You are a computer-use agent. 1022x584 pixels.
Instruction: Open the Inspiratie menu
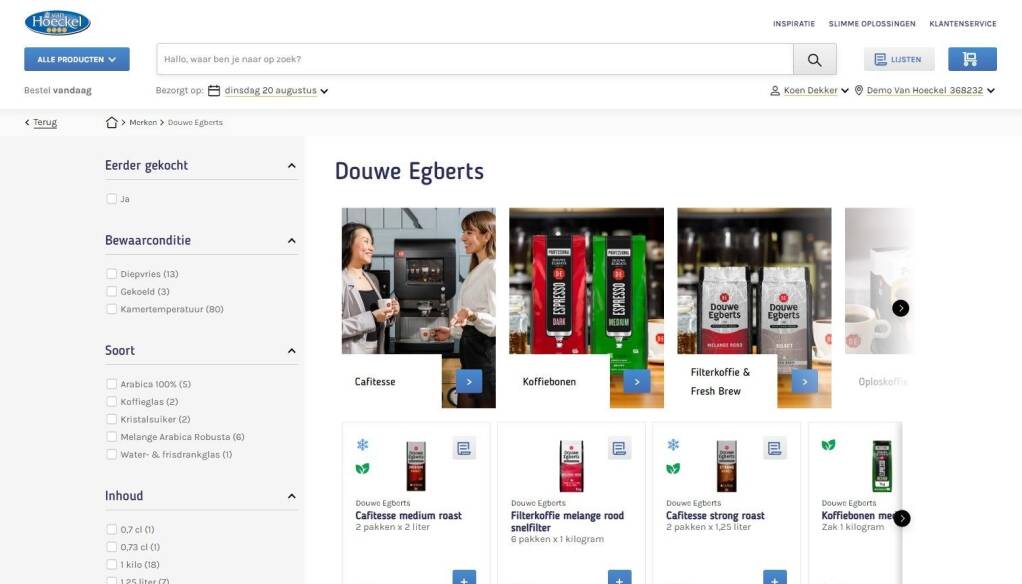click(794, 23)
